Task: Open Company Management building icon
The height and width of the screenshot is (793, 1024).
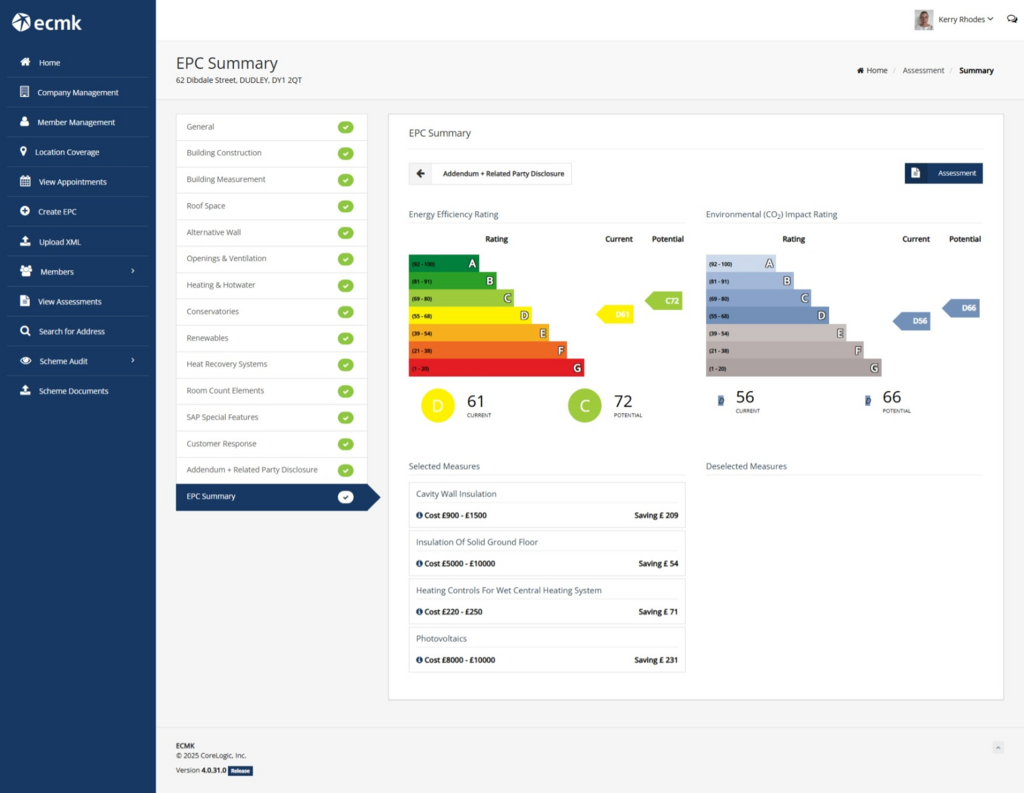Action: coord(24,92)
